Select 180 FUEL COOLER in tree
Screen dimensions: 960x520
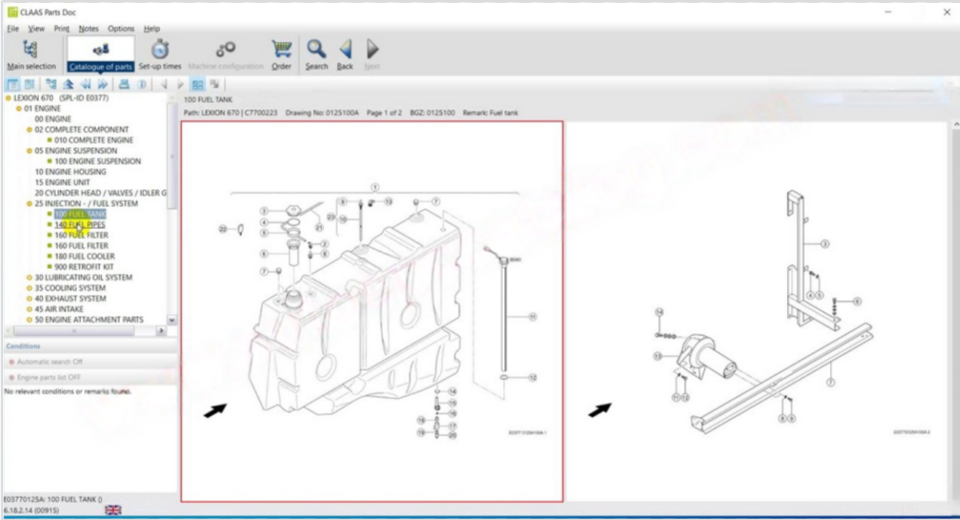pyautogui.click(x=83, y=256)
